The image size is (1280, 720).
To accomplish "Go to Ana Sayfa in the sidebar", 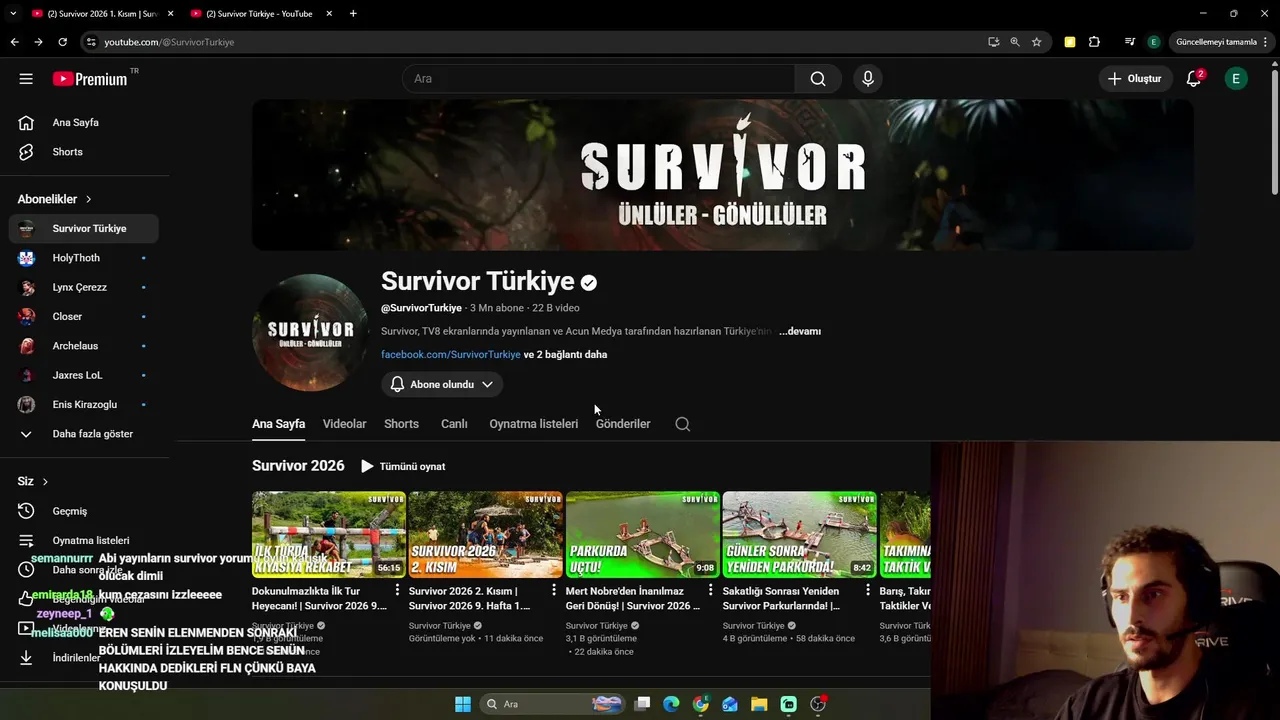I will pos(83,122).
